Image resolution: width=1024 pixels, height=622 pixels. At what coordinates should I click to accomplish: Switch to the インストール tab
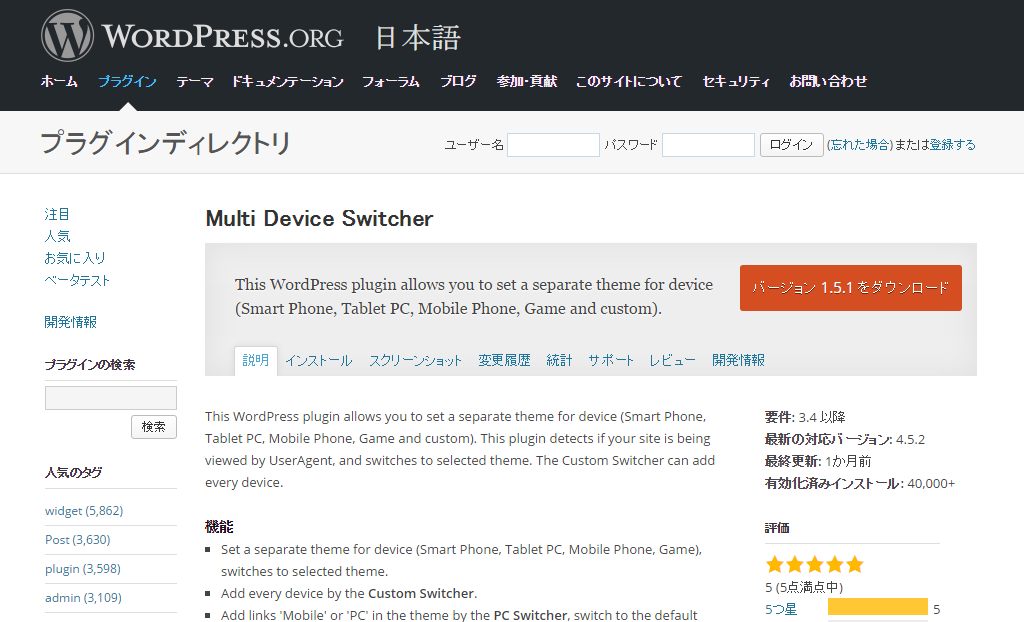[x=318, y=361]
